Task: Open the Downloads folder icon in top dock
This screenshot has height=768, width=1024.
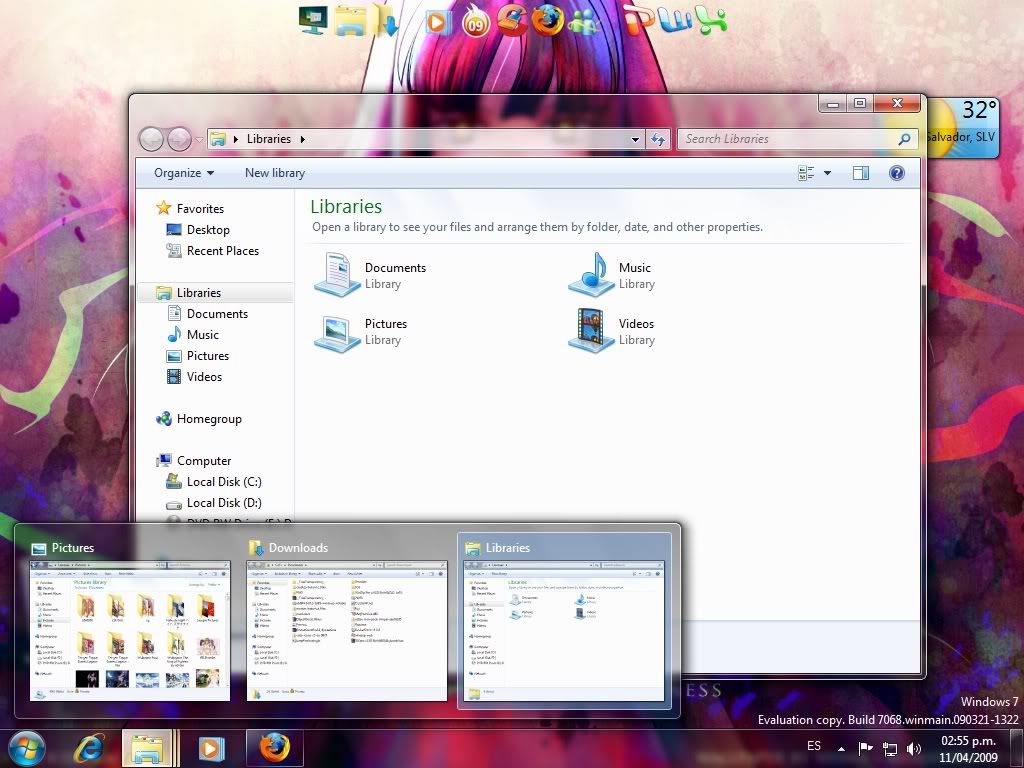Action: pyautogui.click(x=385, y=20)
